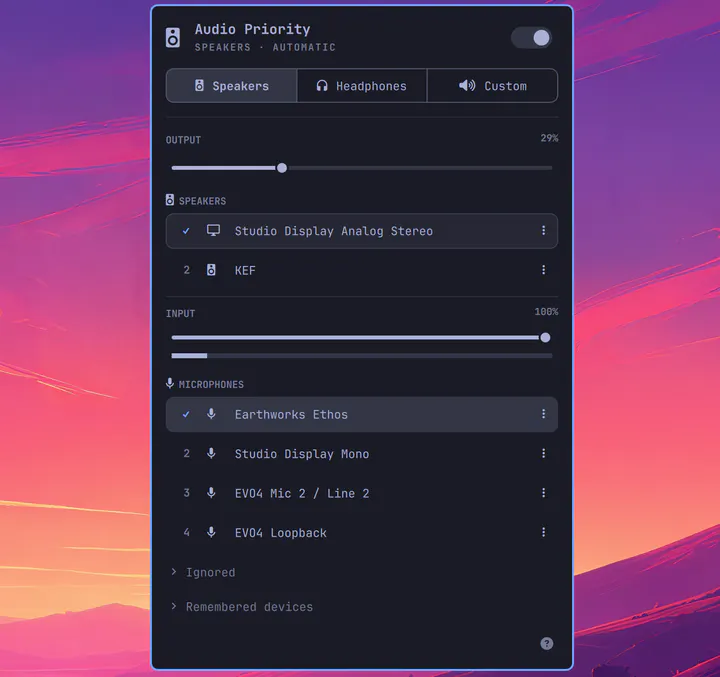
Task: Expand the Remembered devices section
Action: [242, 607]
